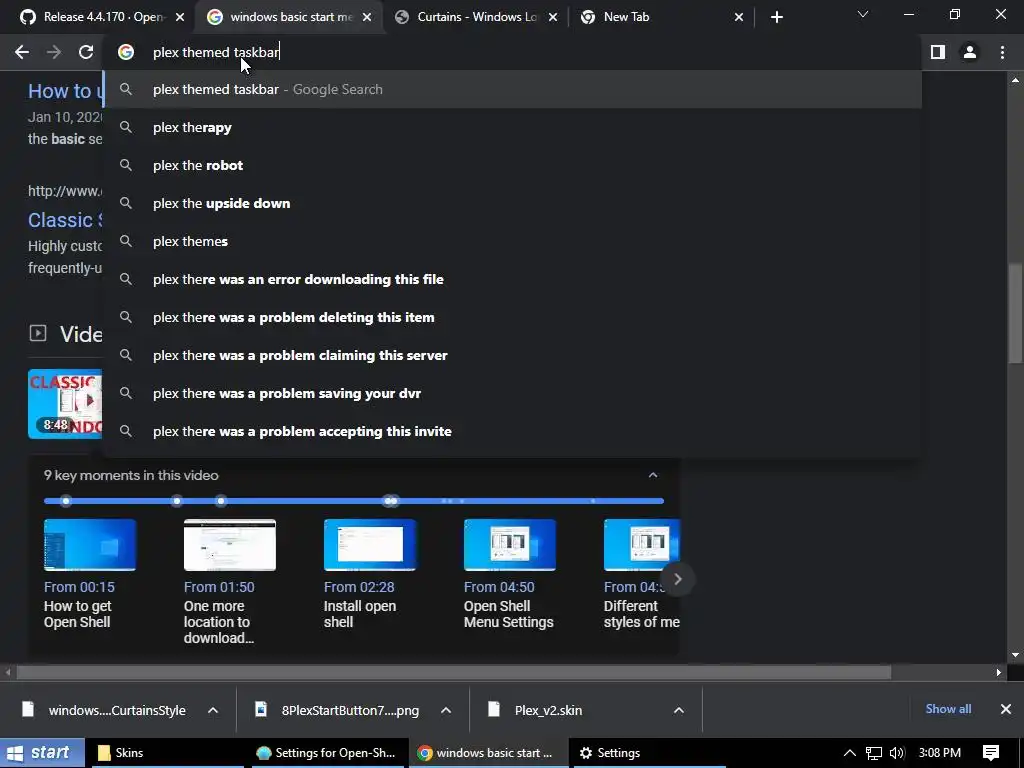Click search icon beside plex therapy
Screen dimensions: 1024x768
[x=126, y=127]
